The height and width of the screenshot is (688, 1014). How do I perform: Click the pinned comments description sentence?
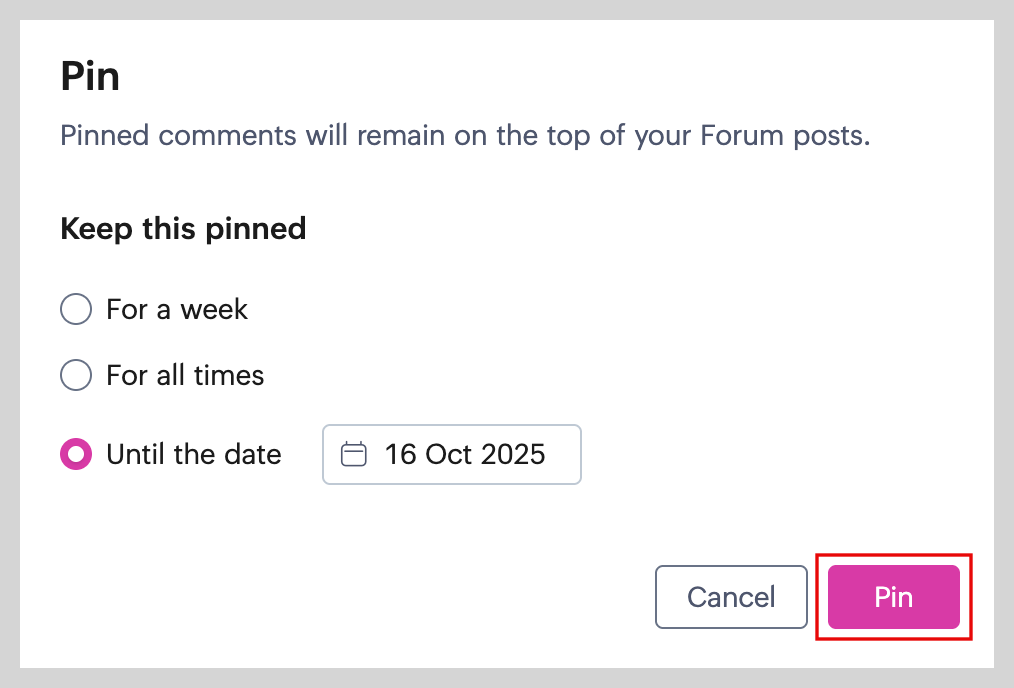[465, 136]
